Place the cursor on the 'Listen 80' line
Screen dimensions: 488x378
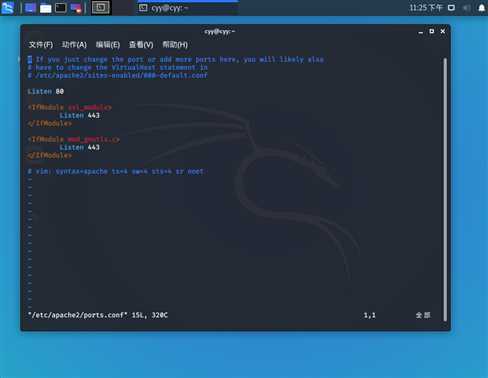click(46, 91)
